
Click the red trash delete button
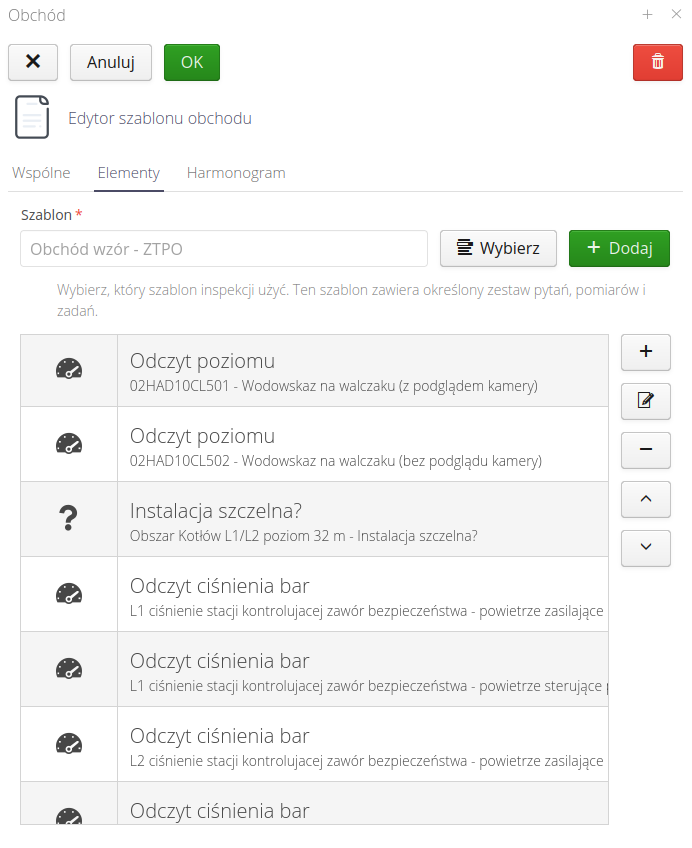point(658,62)
